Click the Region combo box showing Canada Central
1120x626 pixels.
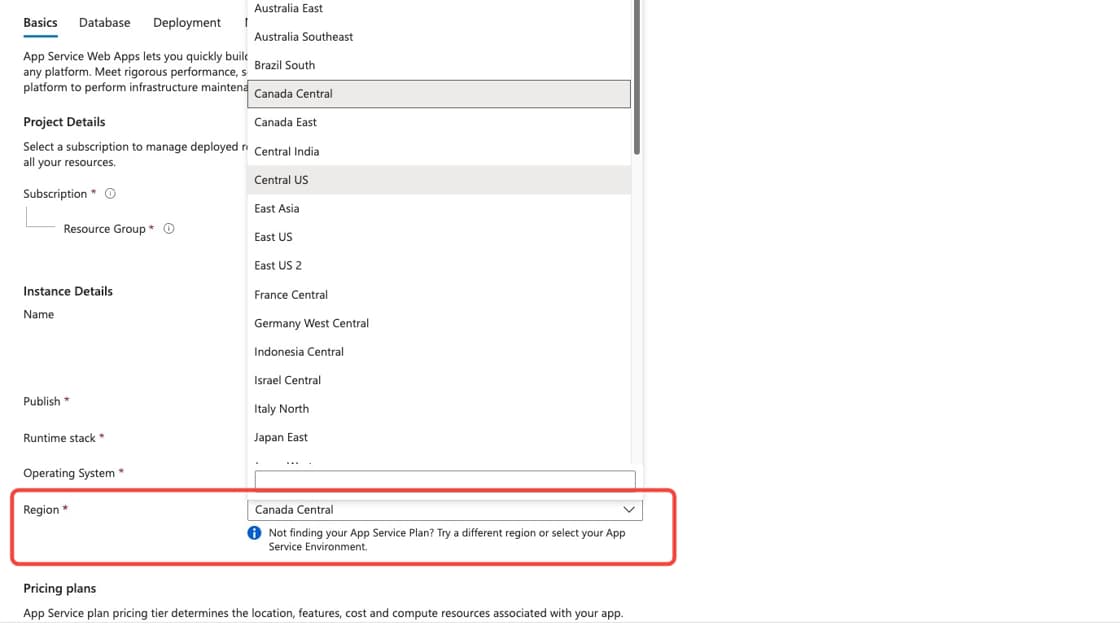tap(444, 510)
